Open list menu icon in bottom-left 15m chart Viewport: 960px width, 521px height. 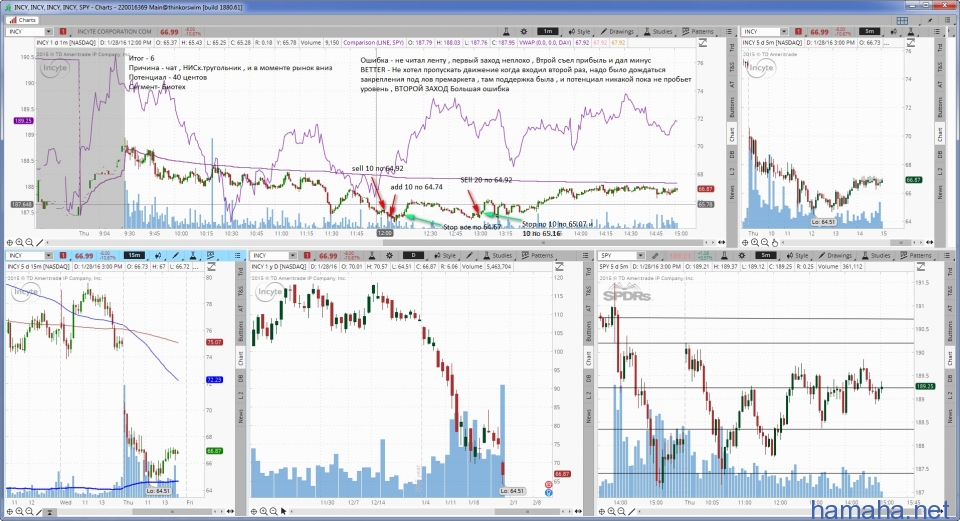[x=238, y=255]
